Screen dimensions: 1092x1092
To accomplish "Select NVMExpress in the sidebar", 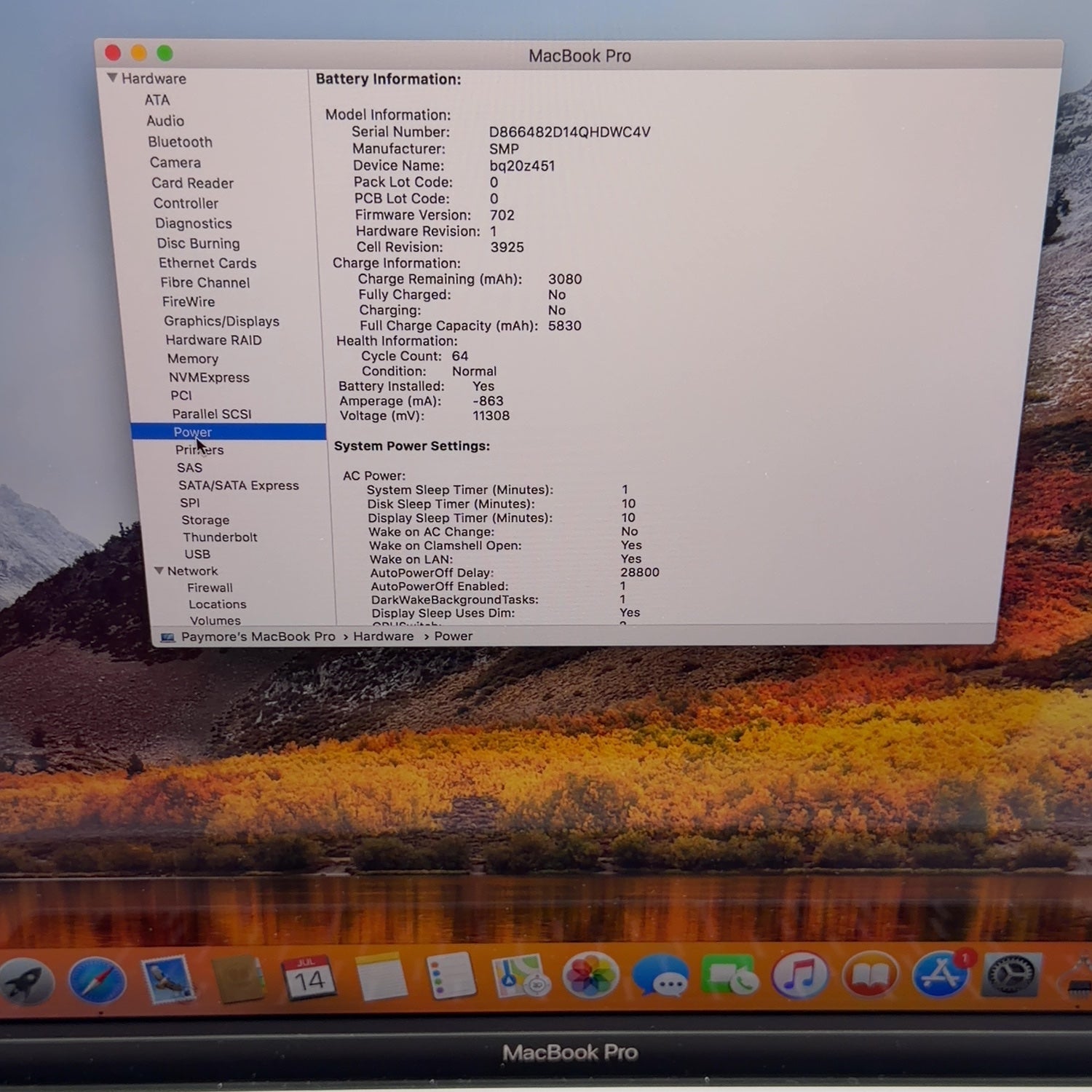I will tap(210, 377).
